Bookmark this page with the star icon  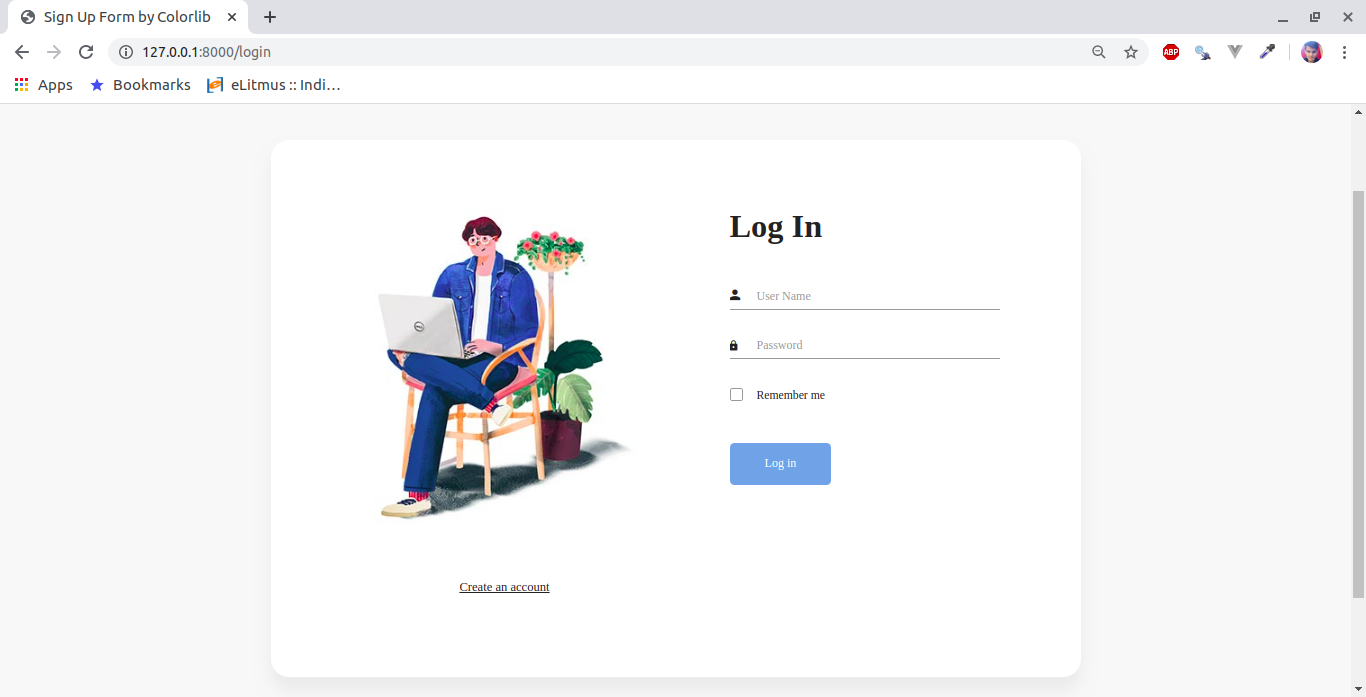[1131, 52]
